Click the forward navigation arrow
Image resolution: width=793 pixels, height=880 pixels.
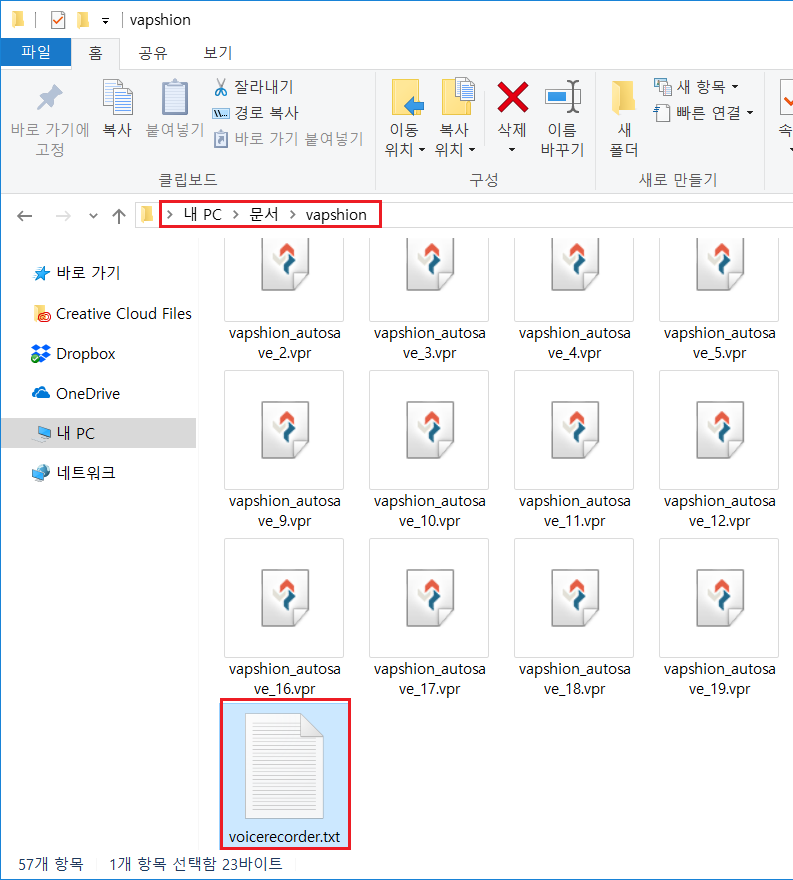(x=63, y=216)
